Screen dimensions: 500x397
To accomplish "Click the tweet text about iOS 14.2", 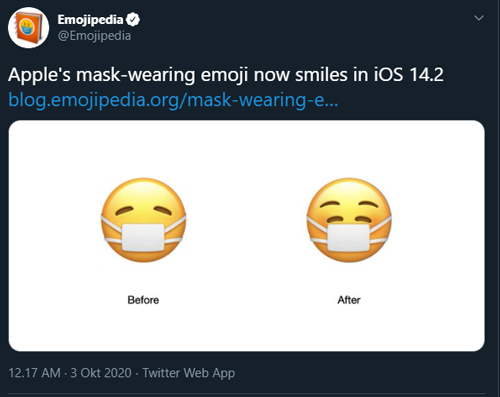I will tap(226, 74).
